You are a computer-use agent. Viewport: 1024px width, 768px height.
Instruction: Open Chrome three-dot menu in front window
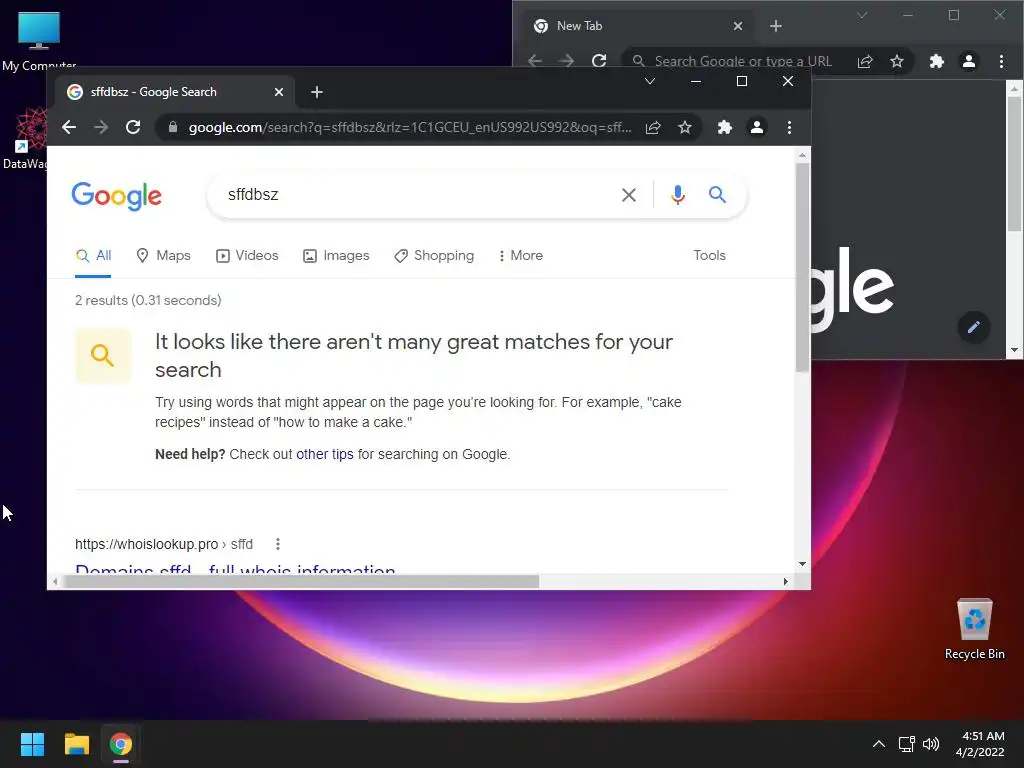790,127
